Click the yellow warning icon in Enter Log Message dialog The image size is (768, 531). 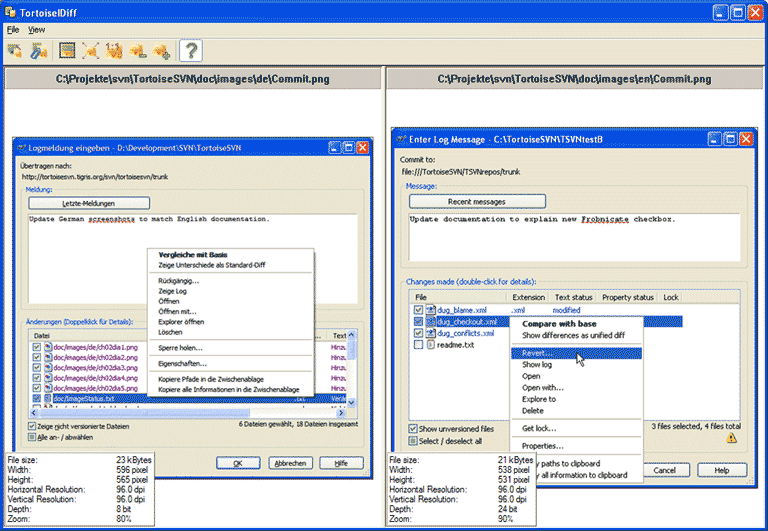pos(733,437)
